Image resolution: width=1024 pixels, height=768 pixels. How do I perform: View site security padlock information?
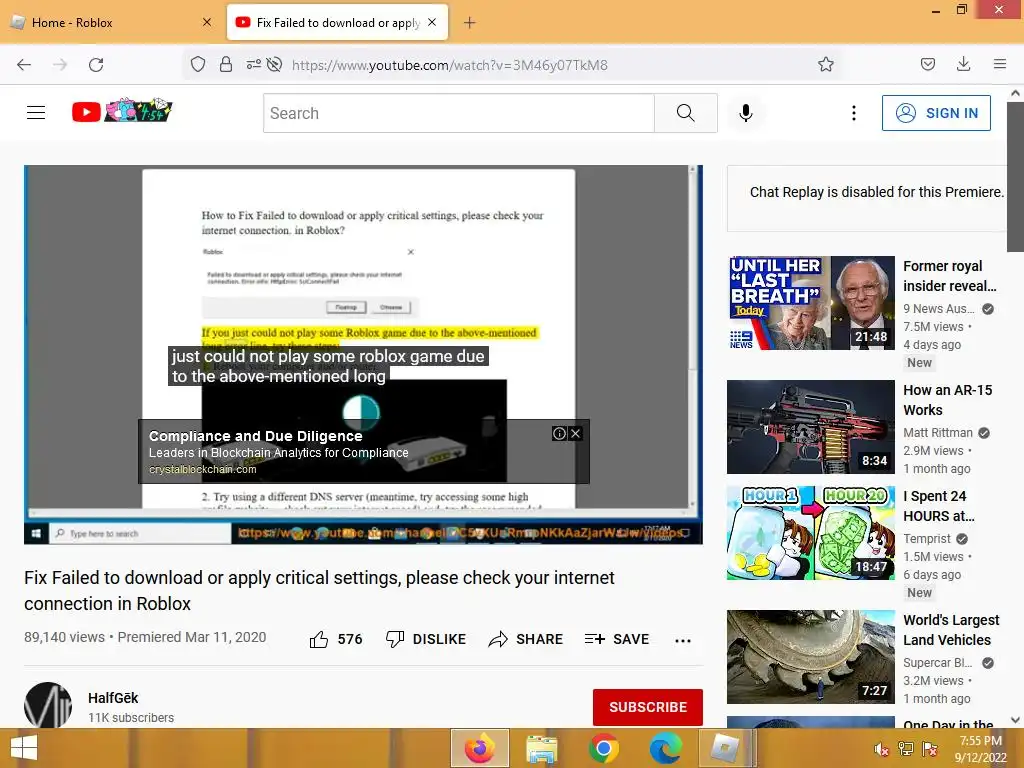coord(226,65)
